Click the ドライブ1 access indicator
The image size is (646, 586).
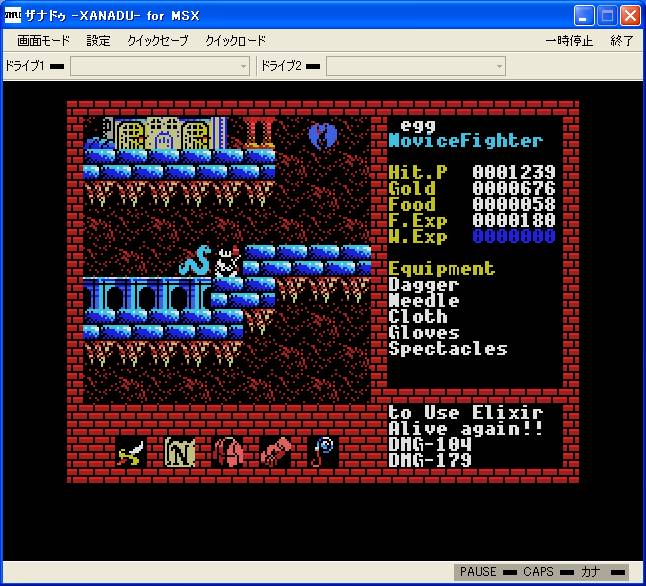click(57, 66)
